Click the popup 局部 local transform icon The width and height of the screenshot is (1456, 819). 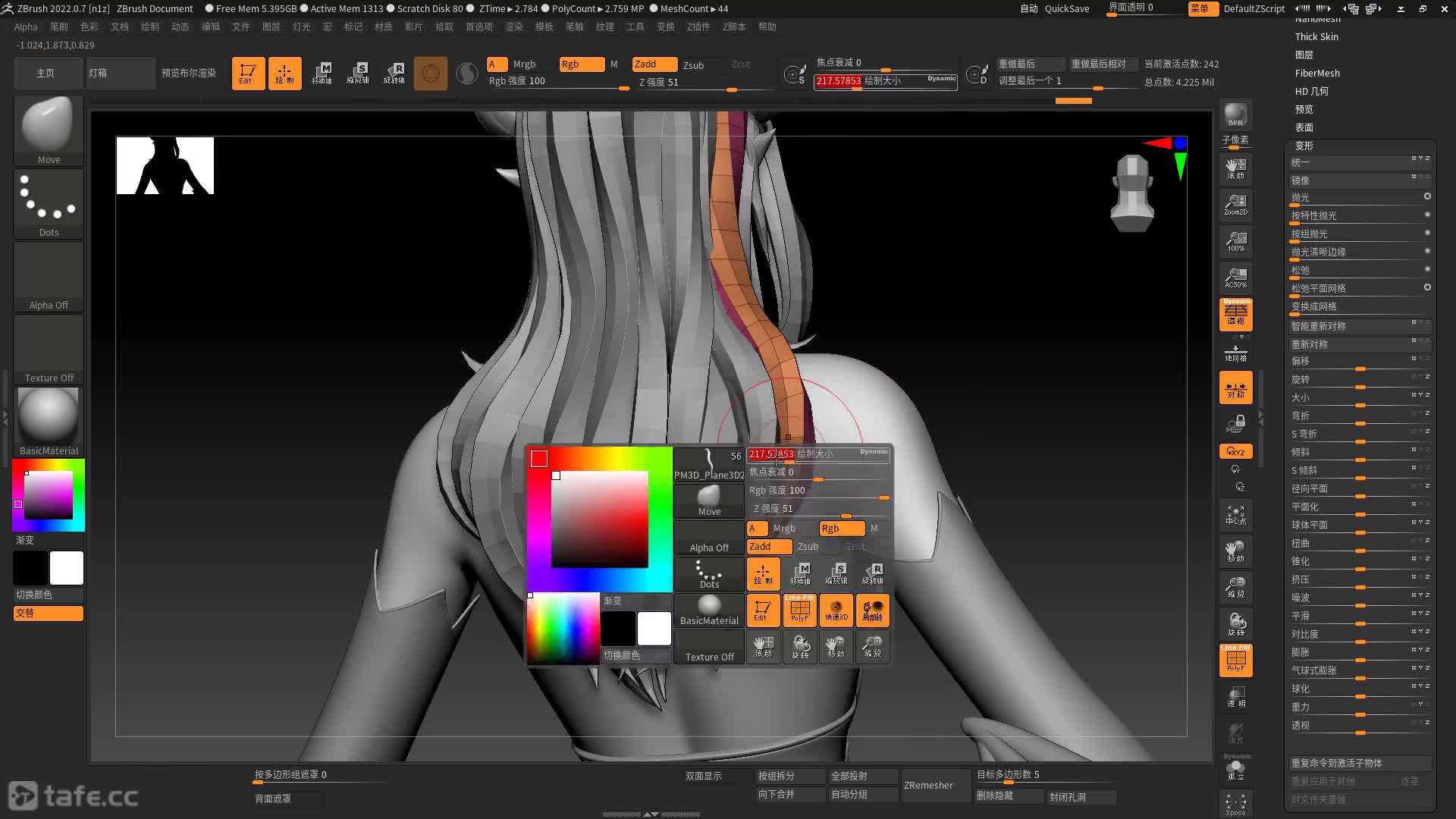(873, 610)
